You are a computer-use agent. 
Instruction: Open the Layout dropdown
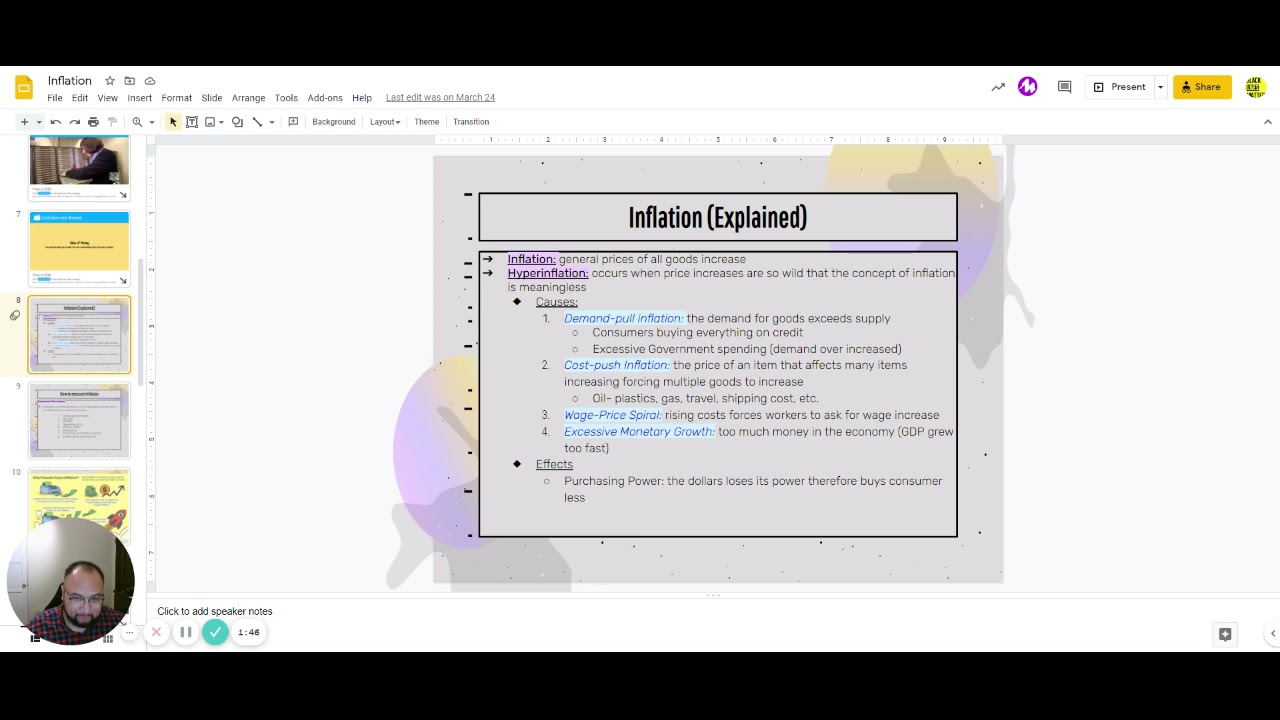(385, 122)
